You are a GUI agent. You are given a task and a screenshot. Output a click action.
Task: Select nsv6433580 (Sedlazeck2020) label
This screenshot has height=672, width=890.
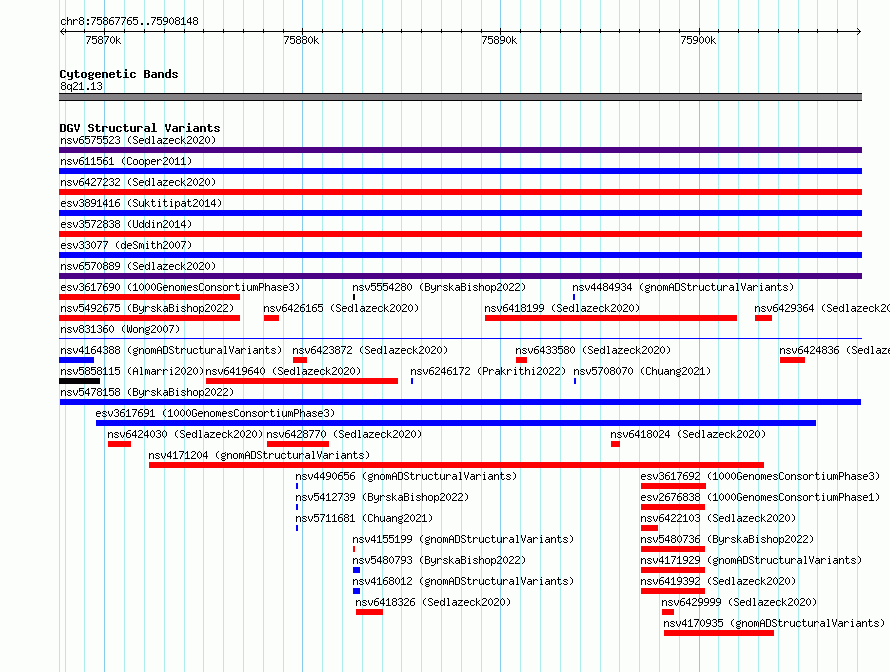point(593,350)
